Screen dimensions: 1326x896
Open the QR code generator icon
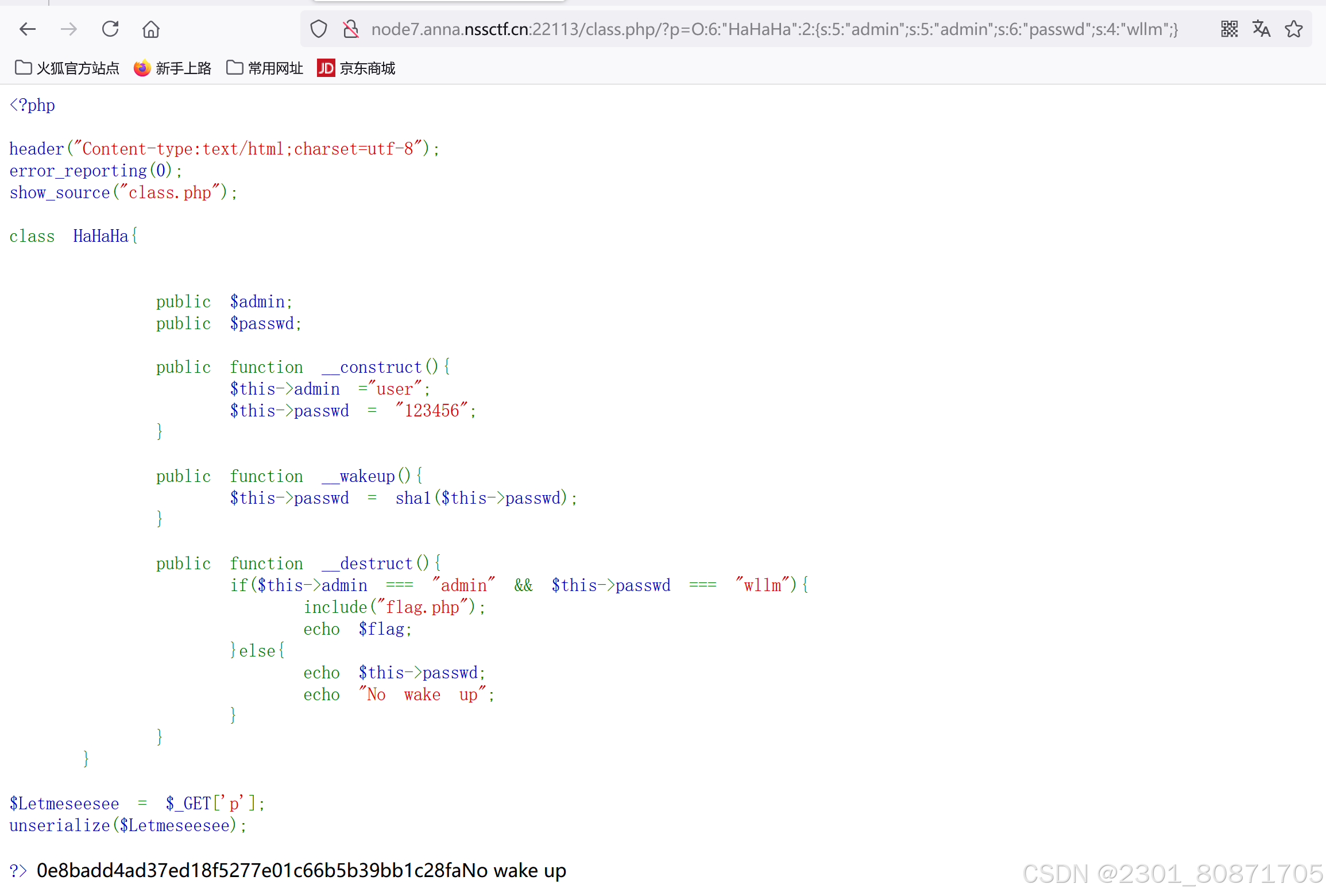pos(1229,29)
